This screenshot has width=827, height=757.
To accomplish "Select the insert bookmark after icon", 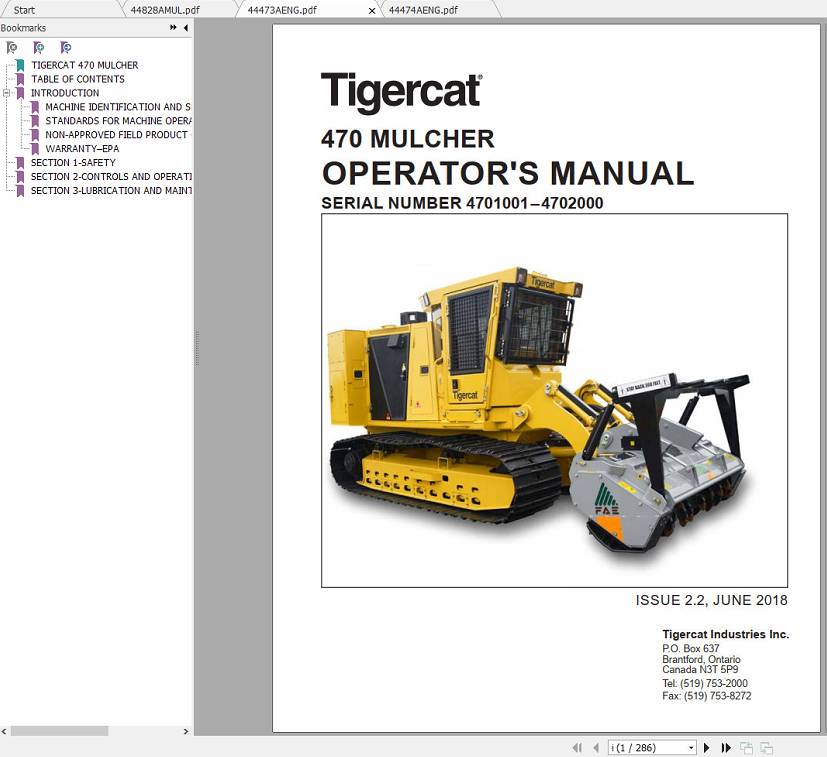I will 66,47.
